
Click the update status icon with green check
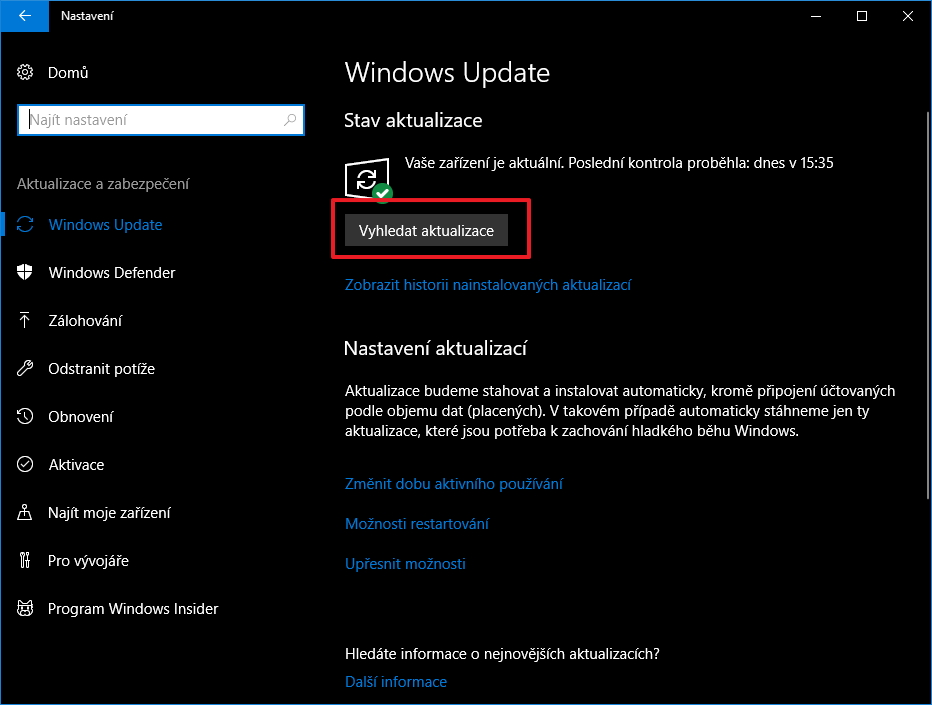369,180
